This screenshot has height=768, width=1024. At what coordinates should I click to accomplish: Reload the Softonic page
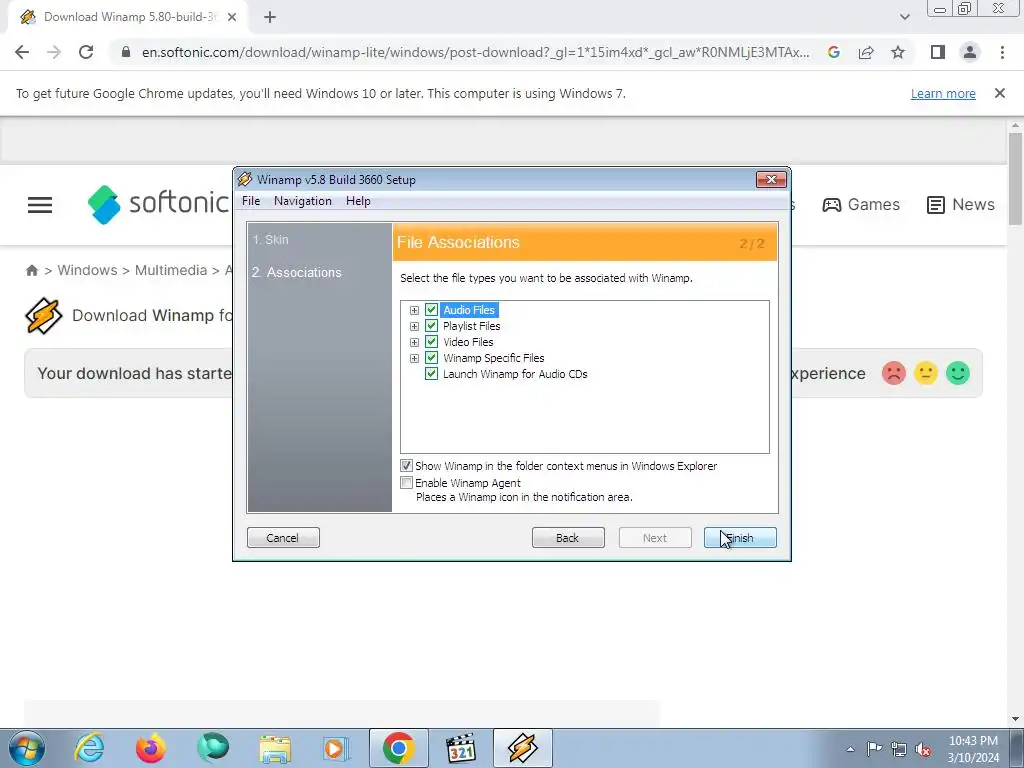(x=86, y=52)
